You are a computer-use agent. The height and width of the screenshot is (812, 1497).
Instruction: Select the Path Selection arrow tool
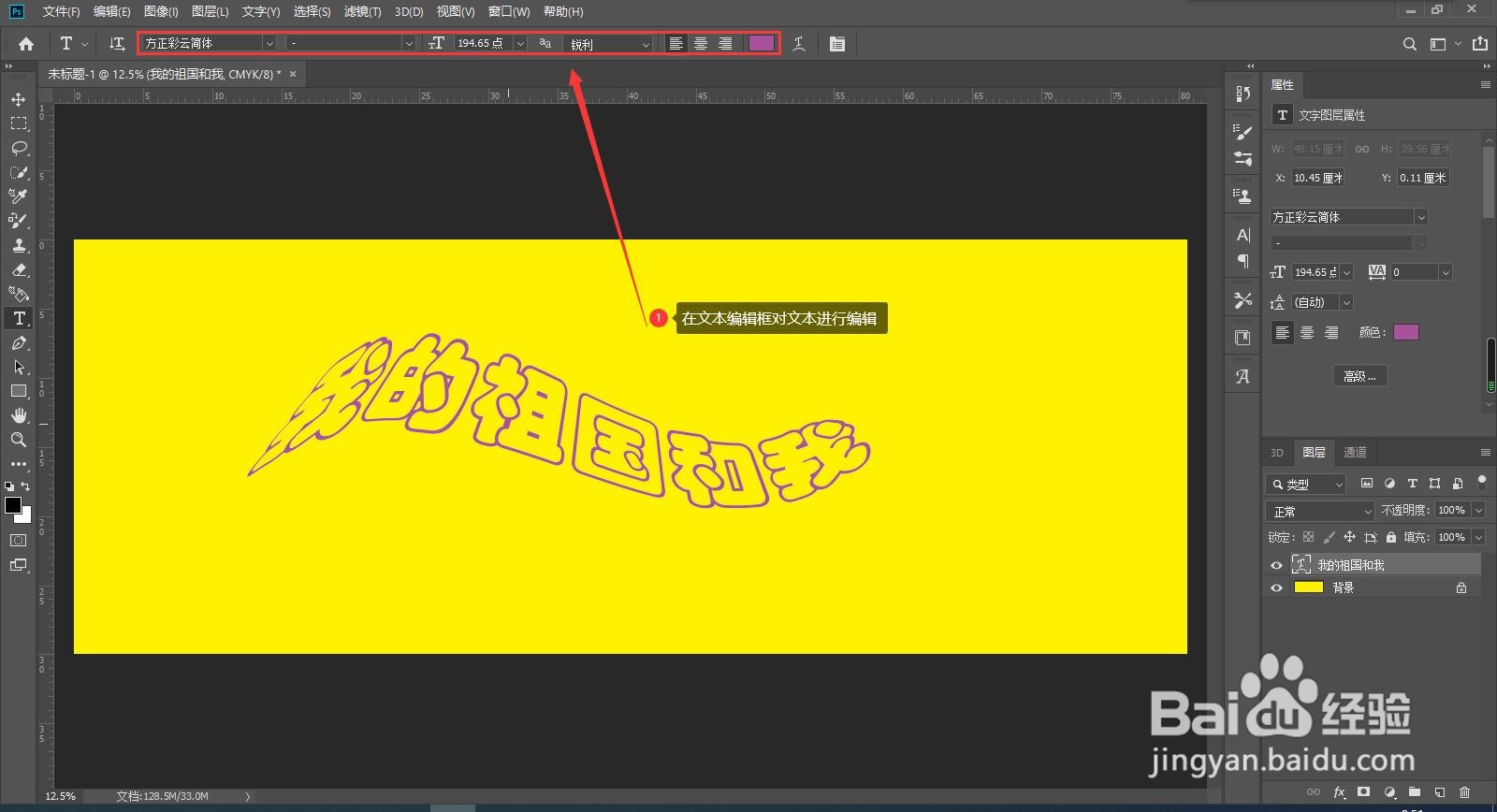(x=19, y=367)
